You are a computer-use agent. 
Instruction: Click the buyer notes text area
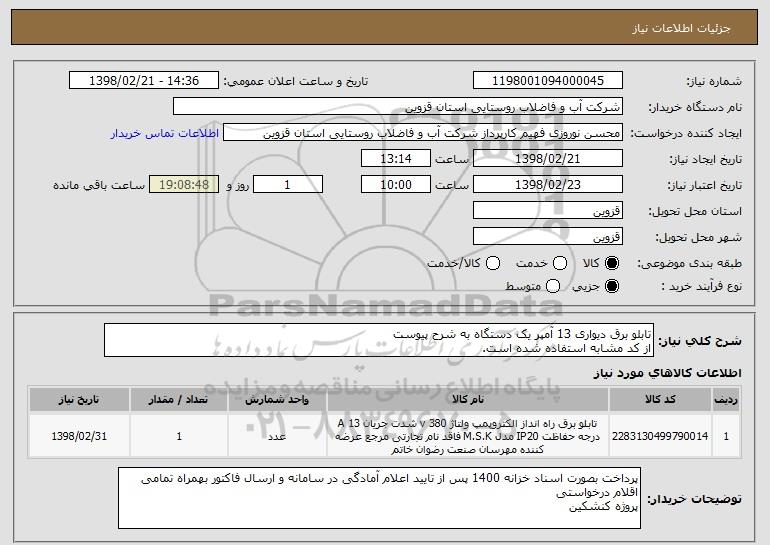point(379,498)
